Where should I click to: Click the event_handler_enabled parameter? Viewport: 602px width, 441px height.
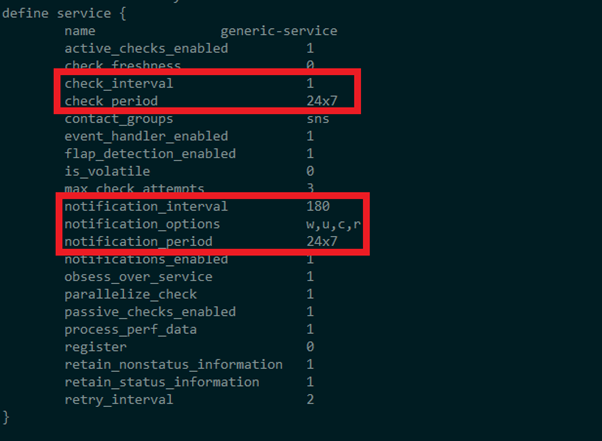[146, 136]
